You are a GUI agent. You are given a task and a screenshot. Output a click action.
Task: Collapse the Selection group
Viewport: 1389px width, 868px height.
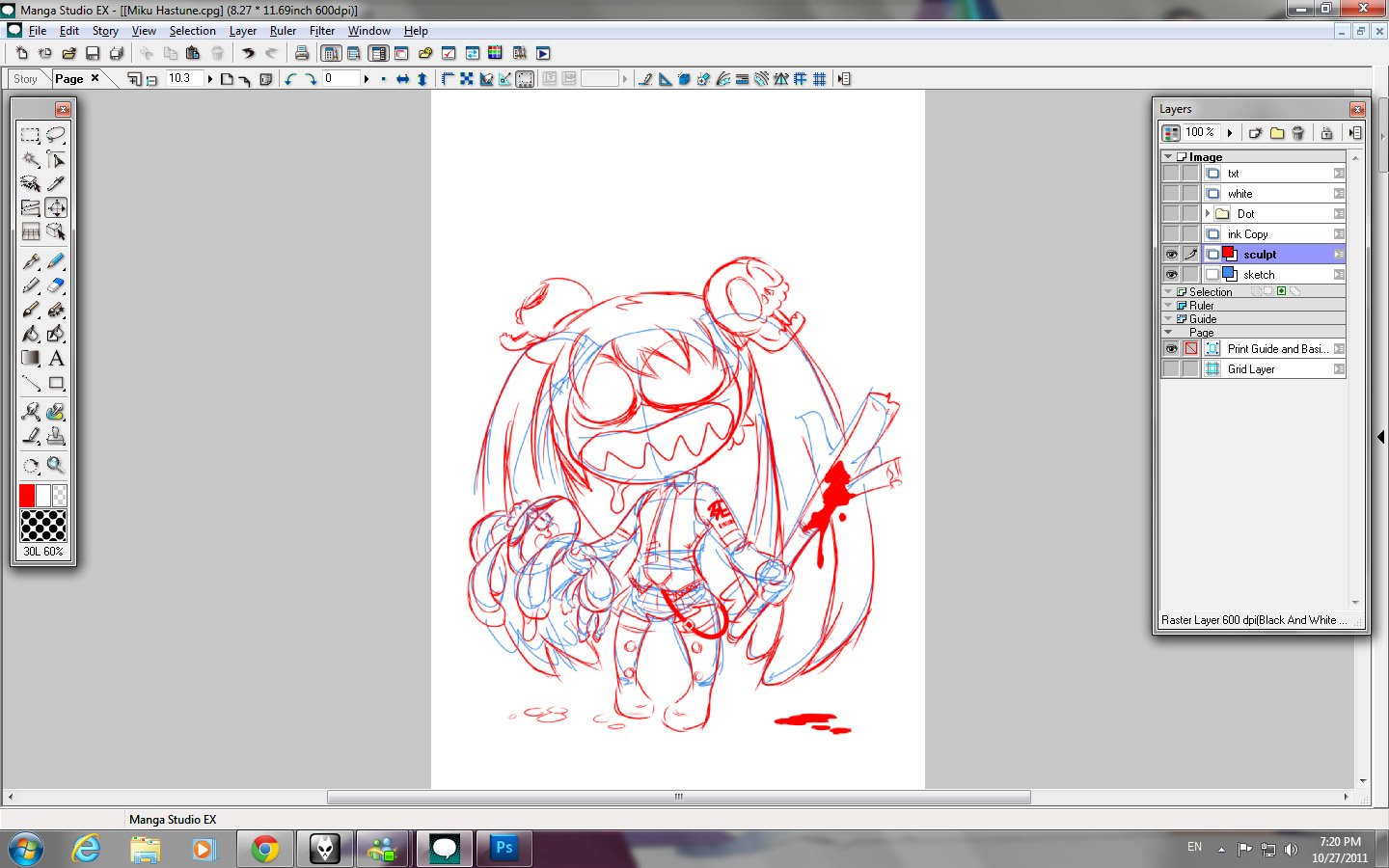[x=1168, y=291]
